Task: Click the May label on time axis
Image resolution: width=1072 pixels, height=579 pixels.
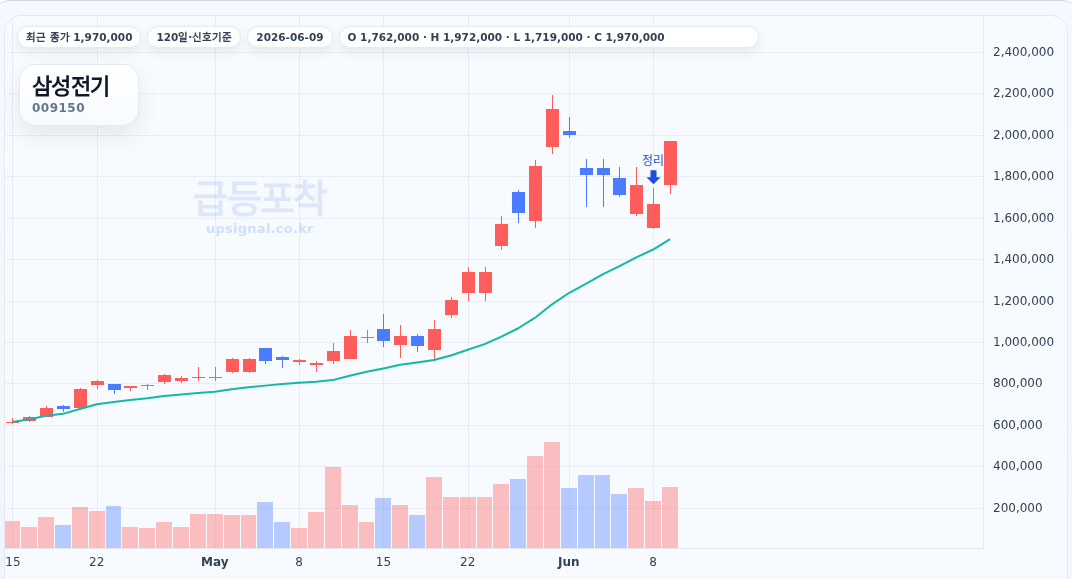Action: pyautogui.click(x=215, y=562)
